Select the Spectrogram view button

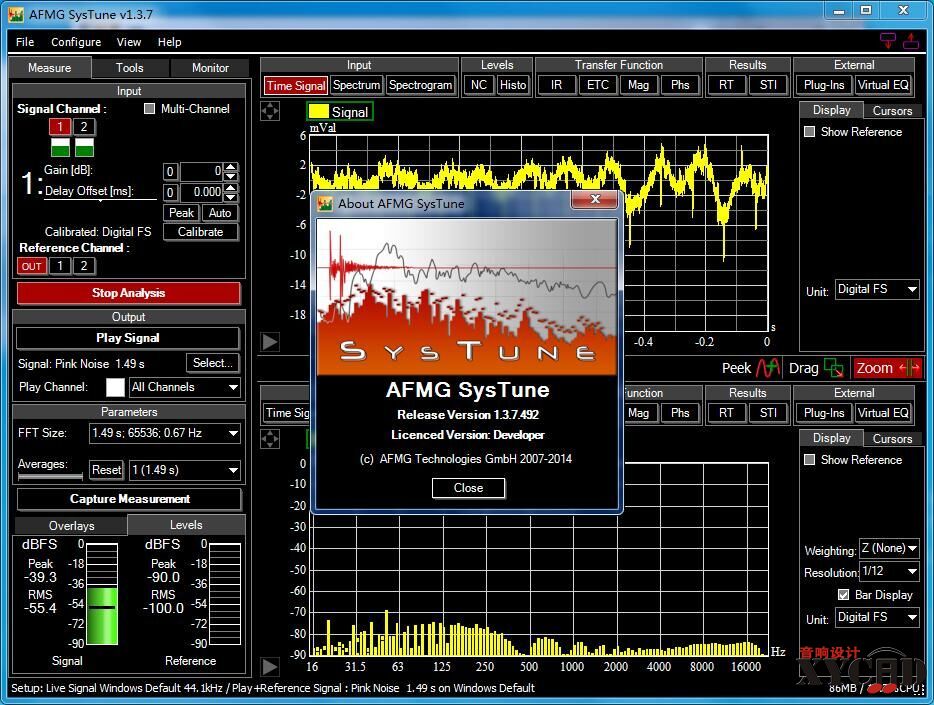click(421, 85)
